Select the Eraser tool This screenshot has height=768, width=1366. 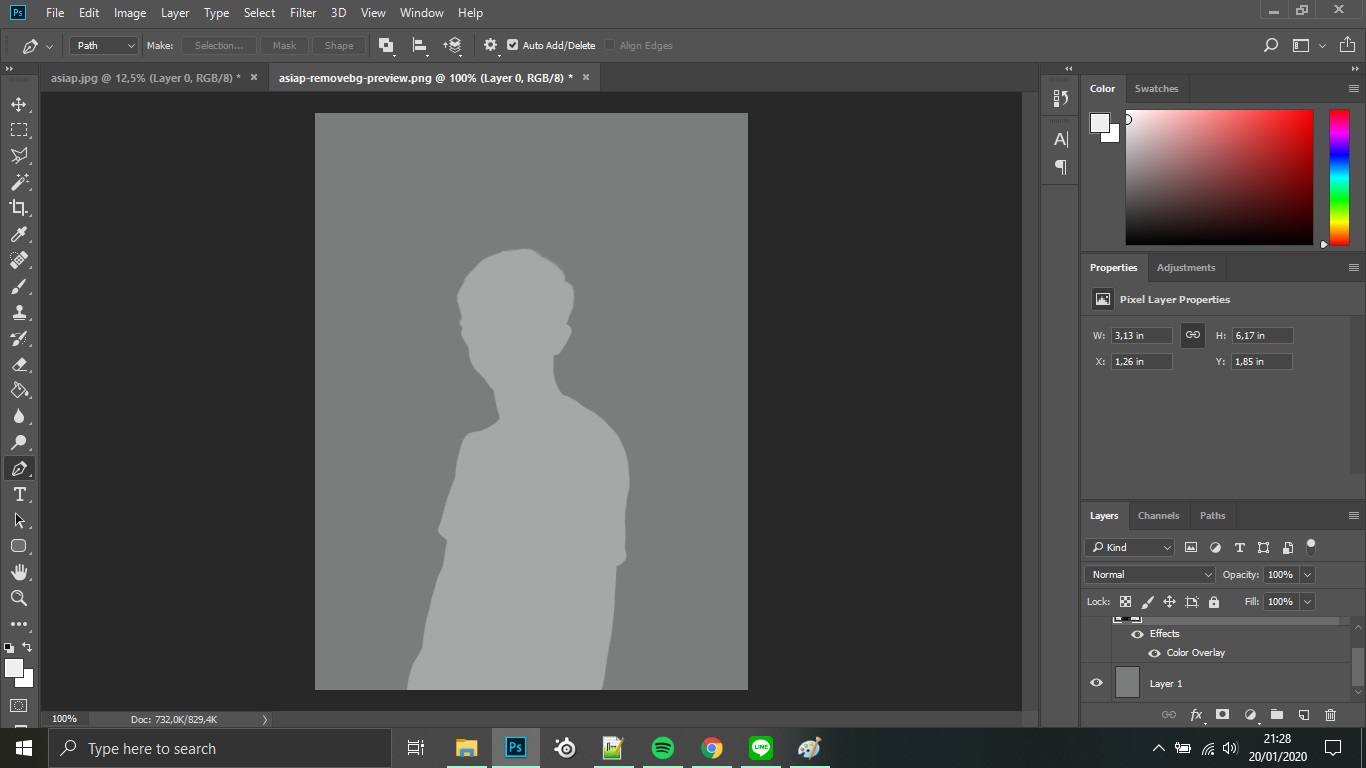coord(19,364)
